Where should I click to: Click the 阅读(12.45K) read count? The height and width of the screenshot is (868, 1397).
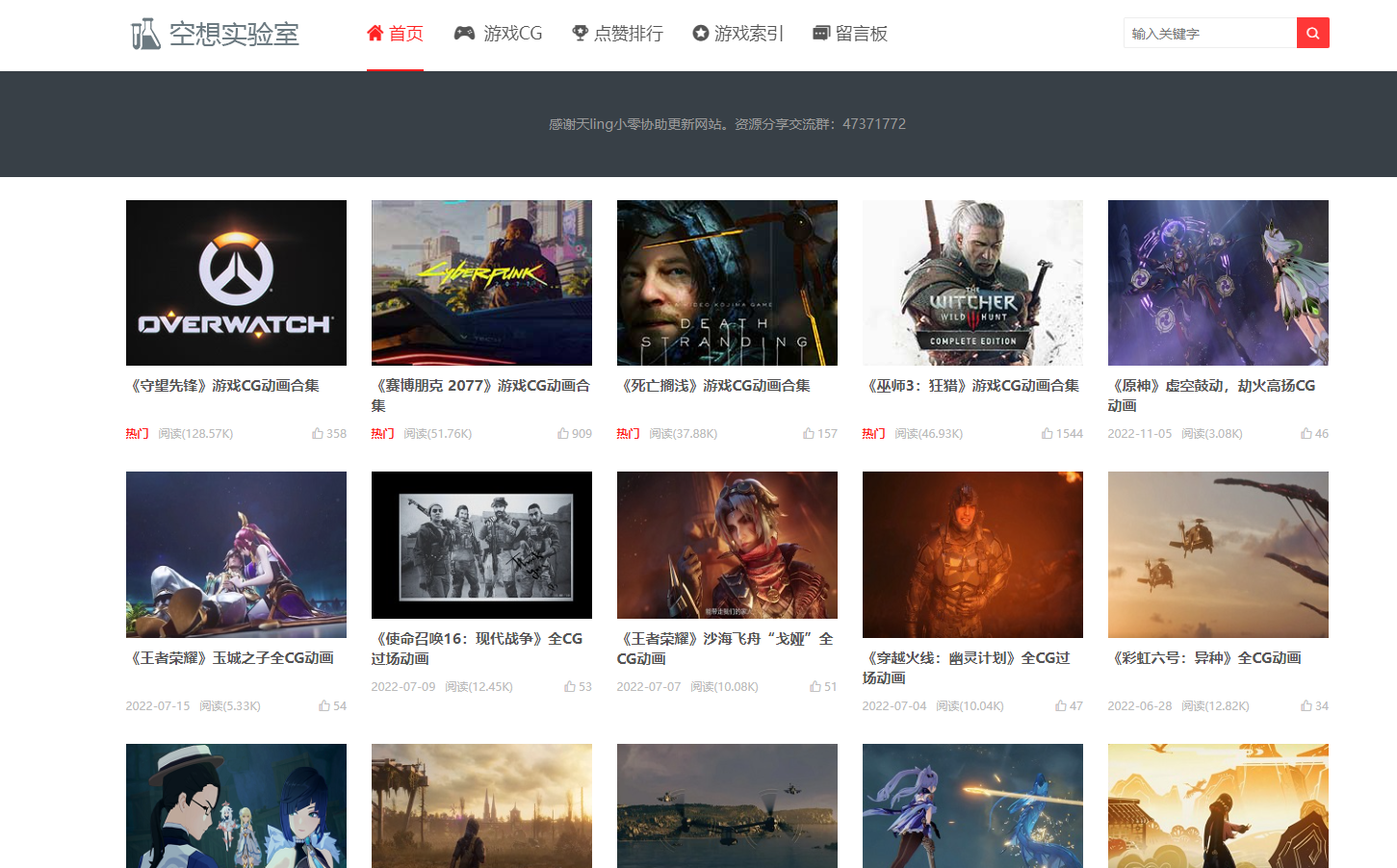pos(479,687)
